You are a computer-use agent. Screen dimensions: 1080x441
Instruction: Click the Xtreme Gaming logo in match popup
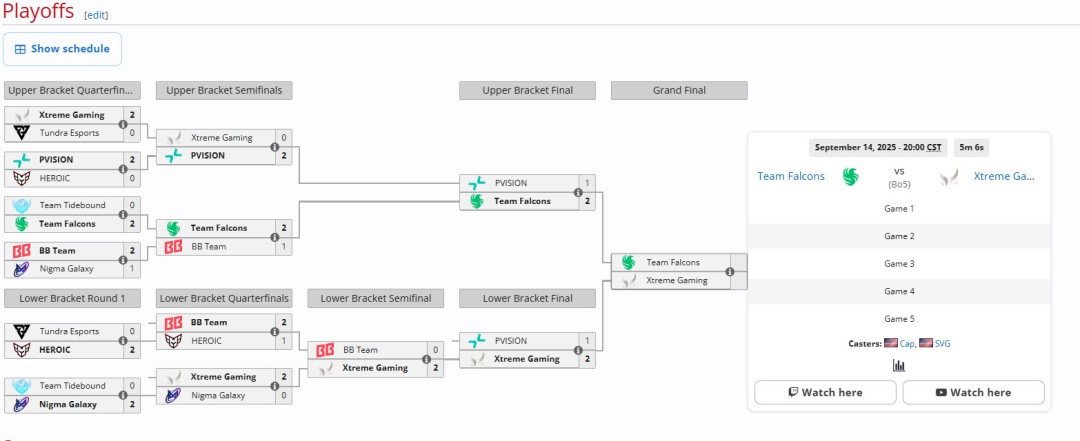coord(948,177)
